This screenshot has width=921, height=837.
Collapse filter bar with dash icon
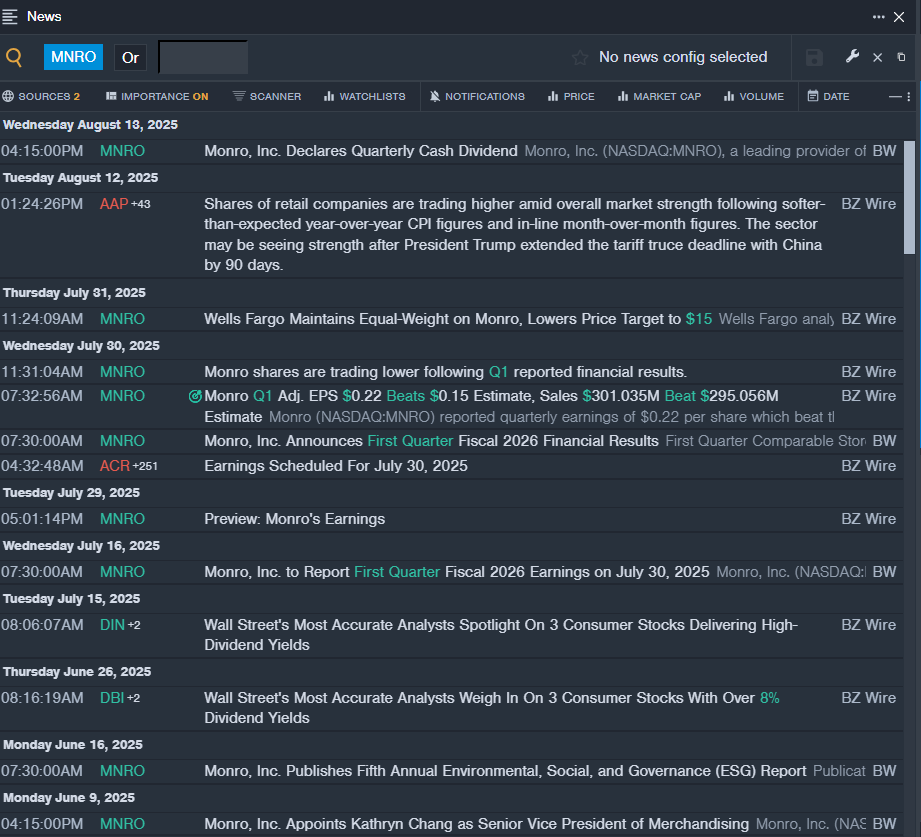[895, 96]
